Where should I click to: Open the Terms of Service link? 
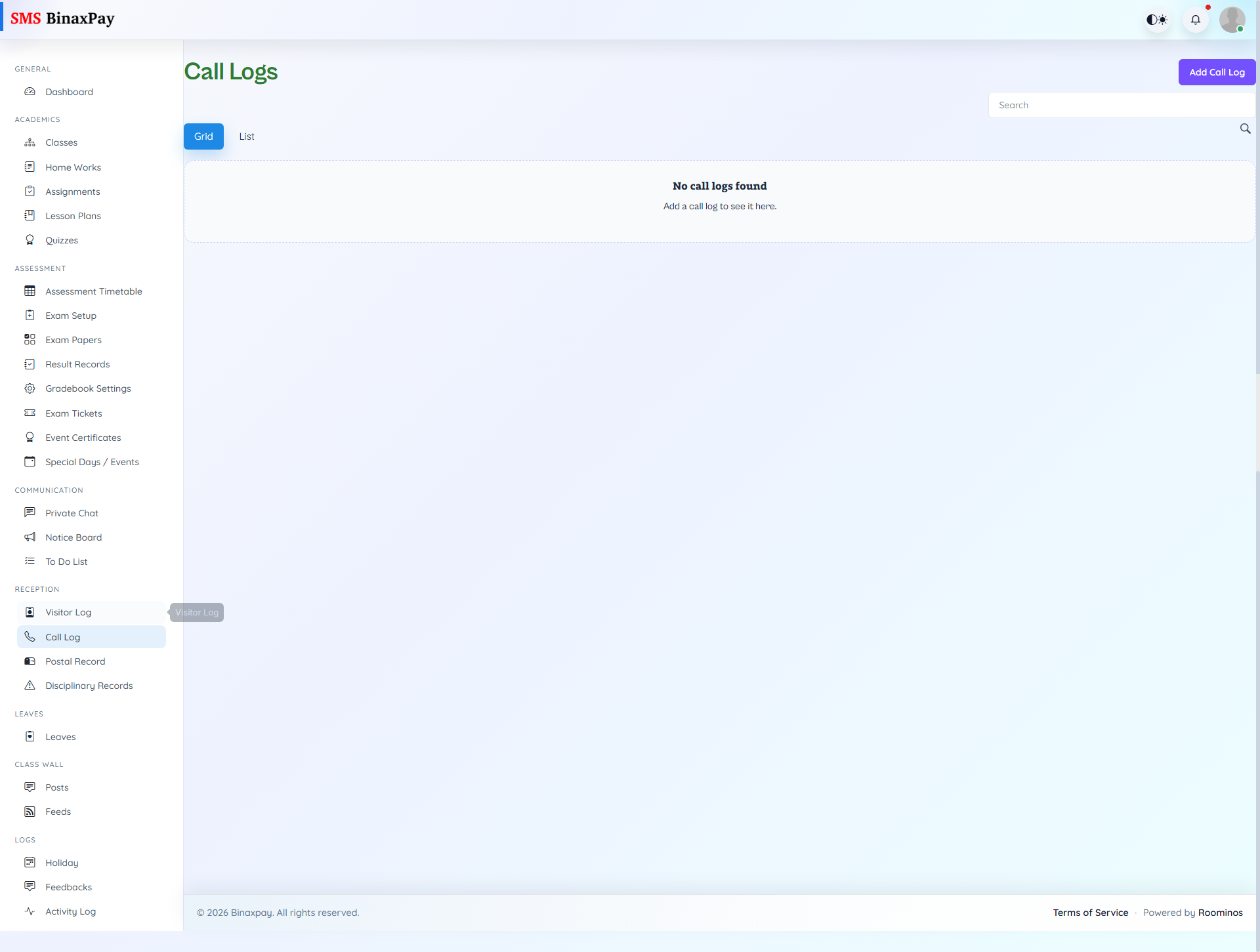1091,912
